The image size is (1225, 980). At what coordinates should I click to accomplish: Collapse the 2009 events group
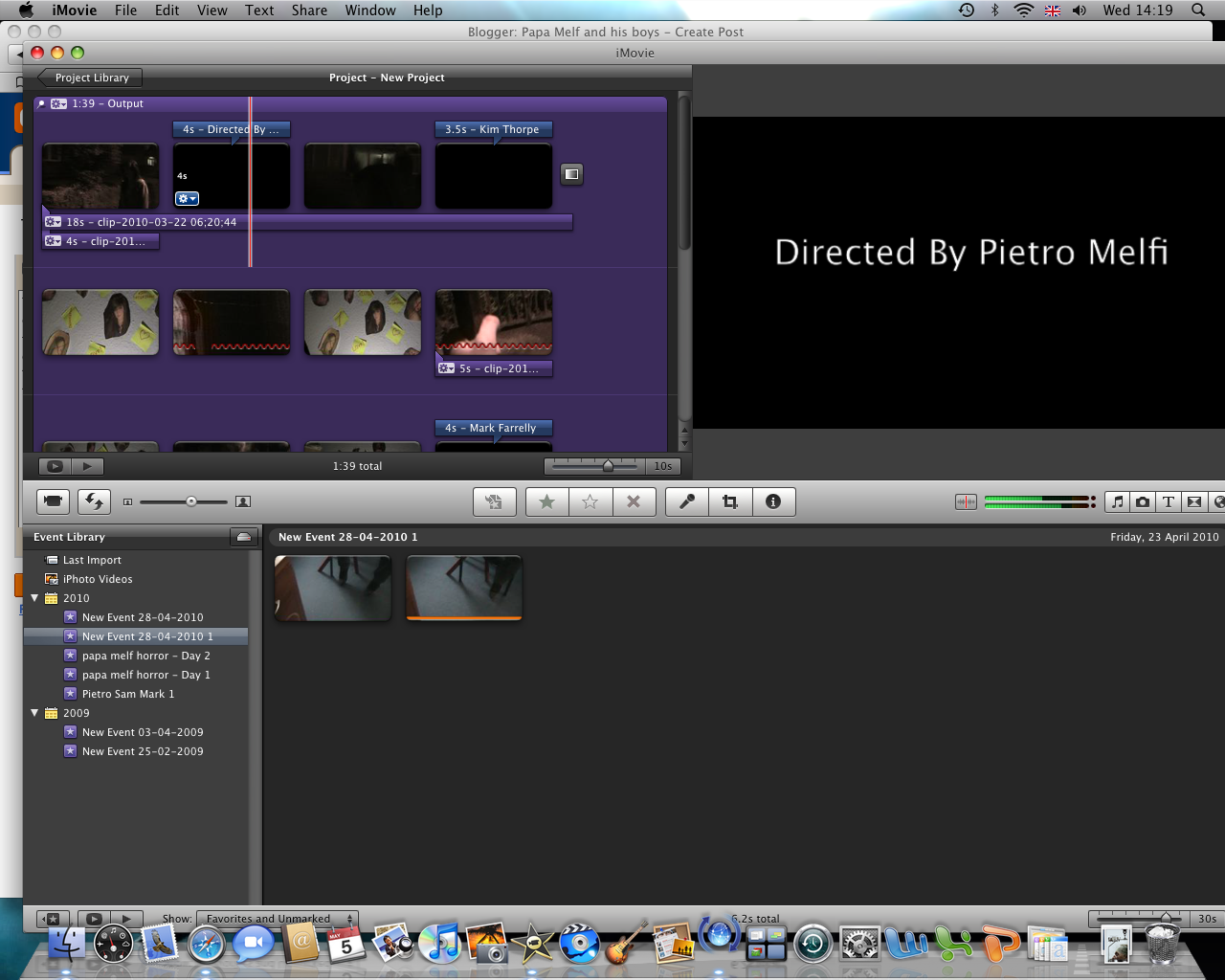(x=35, y=713)
